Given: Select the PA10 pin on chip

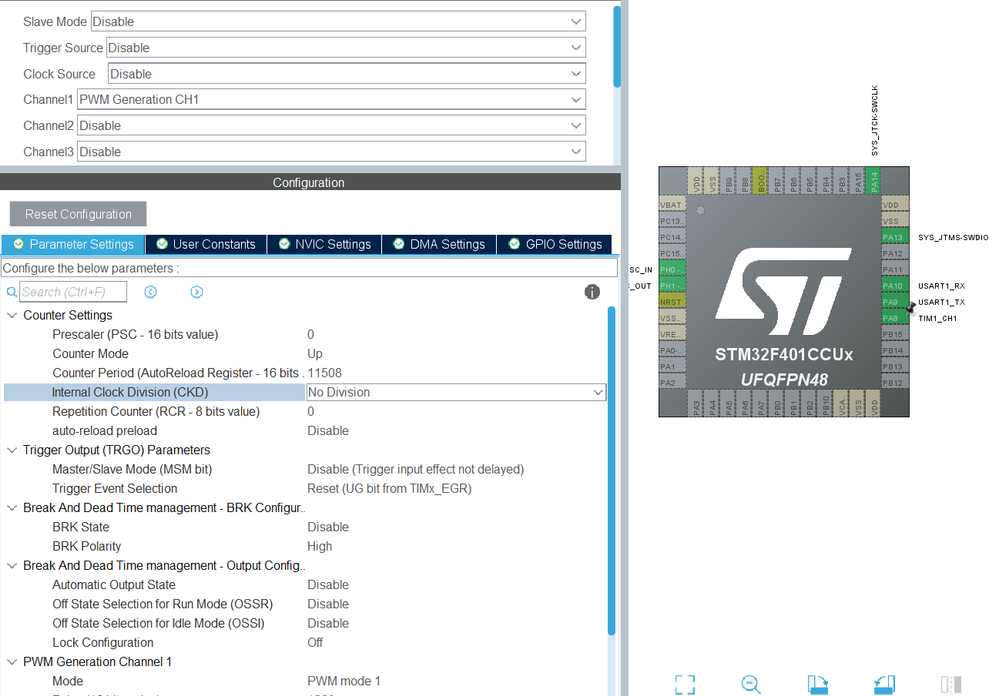Looking at the screenshot, I should click(895, 286).
